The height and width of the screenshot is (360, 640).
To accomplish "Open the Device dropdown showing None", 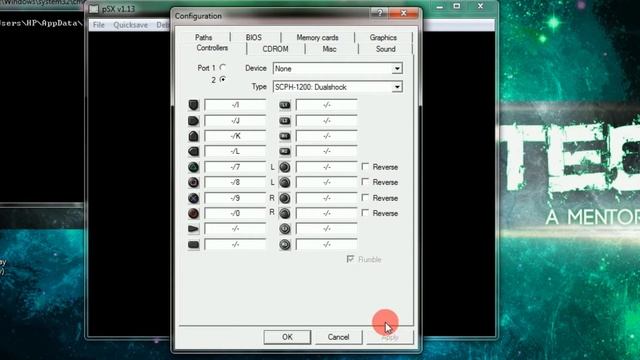I will point(338,69).
